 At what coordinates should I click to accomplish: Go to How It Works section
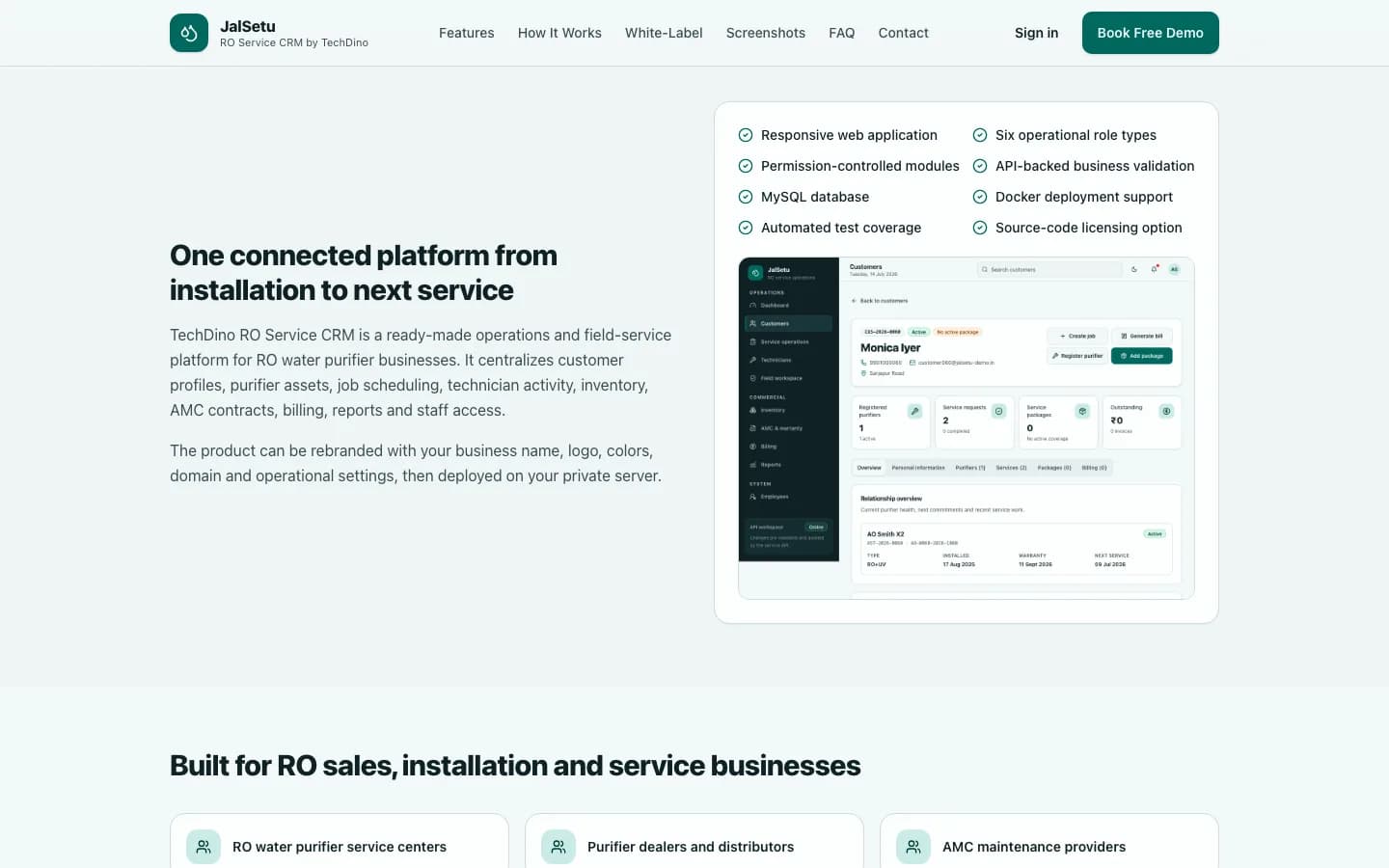click(x=559, y=33)
